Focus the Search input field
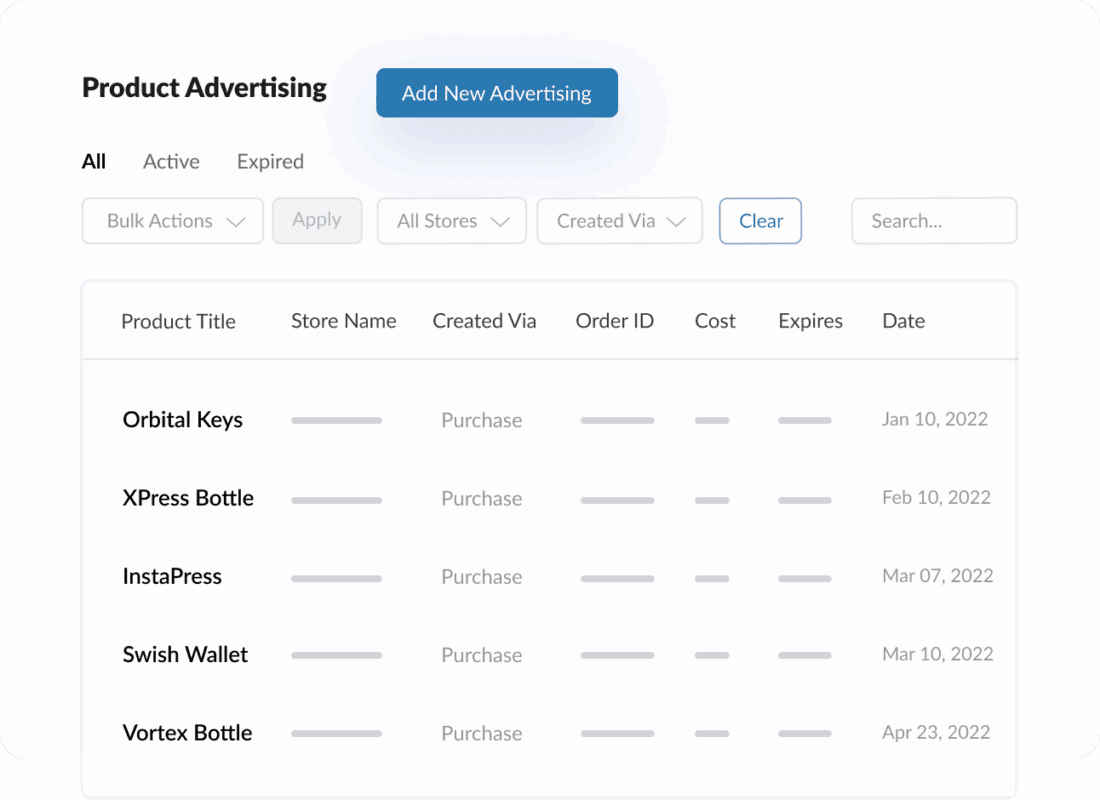The image size is (1100, 800). point(933,221)
